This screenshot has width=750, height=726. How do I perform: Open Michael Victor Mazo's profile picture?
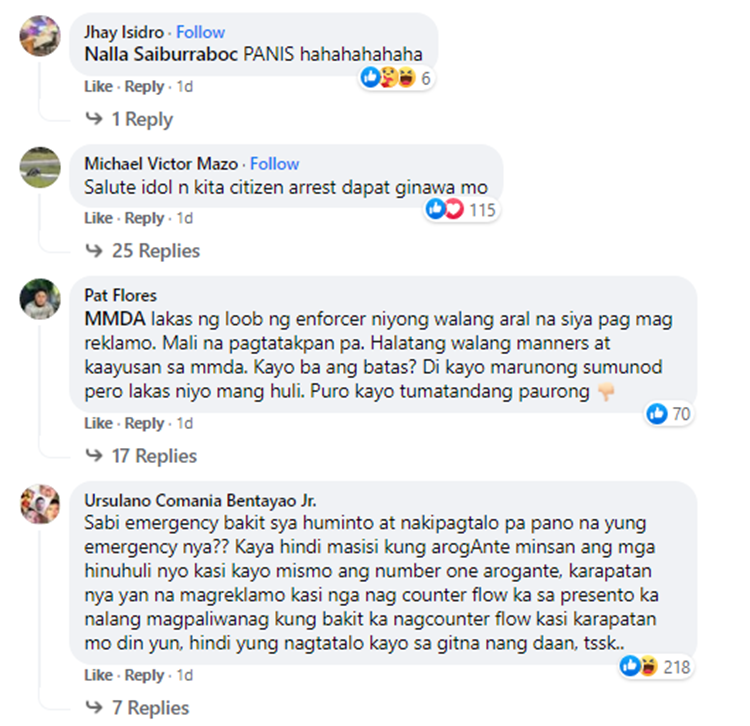(40, 167)
